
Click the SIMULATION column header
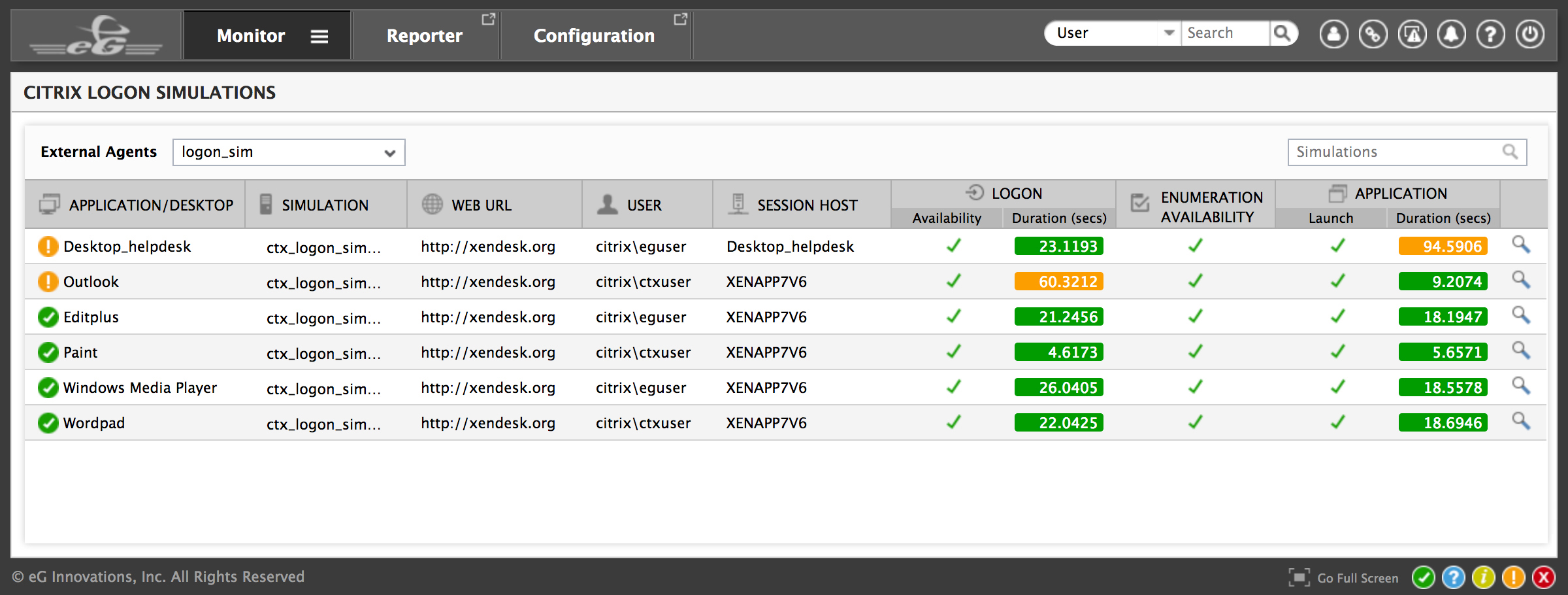[326, 205]
